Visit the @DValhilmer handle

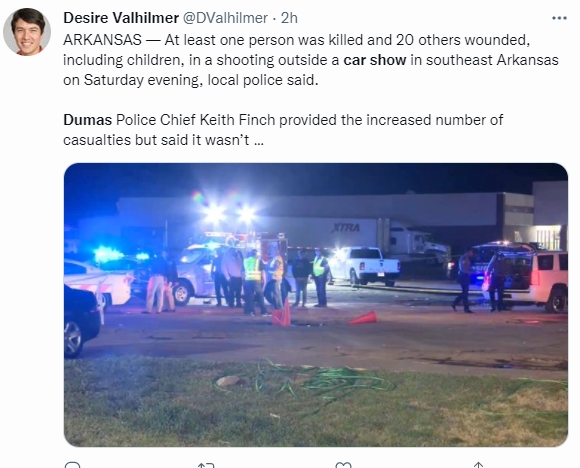226,18
